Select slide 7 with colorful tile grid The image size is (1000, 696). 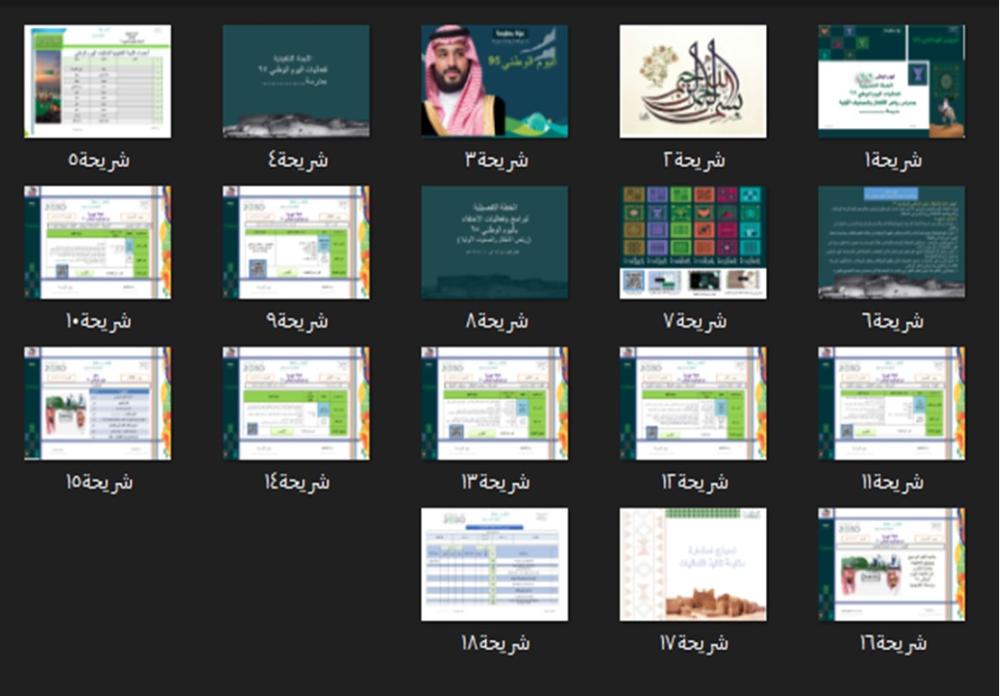point(693,242)
